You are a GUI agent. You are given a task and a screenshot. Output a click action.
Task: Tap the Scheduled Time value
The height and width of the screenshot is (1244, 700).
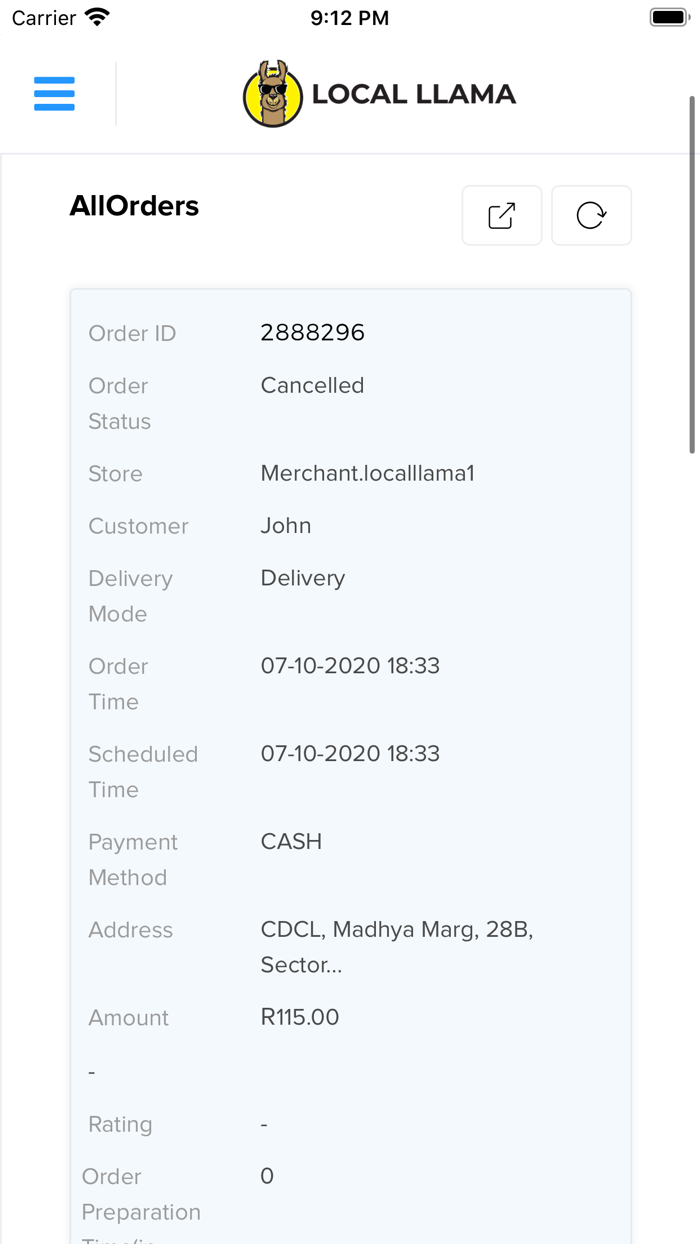pos(350,754)
